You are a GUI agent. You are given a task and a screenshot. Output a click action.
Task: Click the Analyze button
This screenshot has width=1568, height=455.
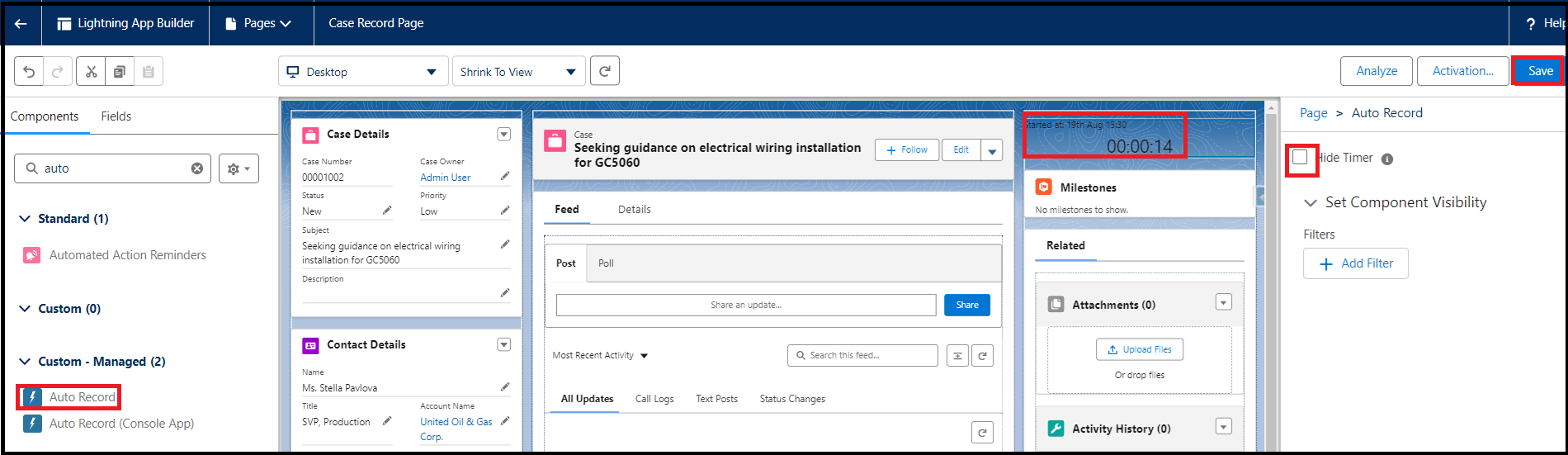pos(1377,71)
